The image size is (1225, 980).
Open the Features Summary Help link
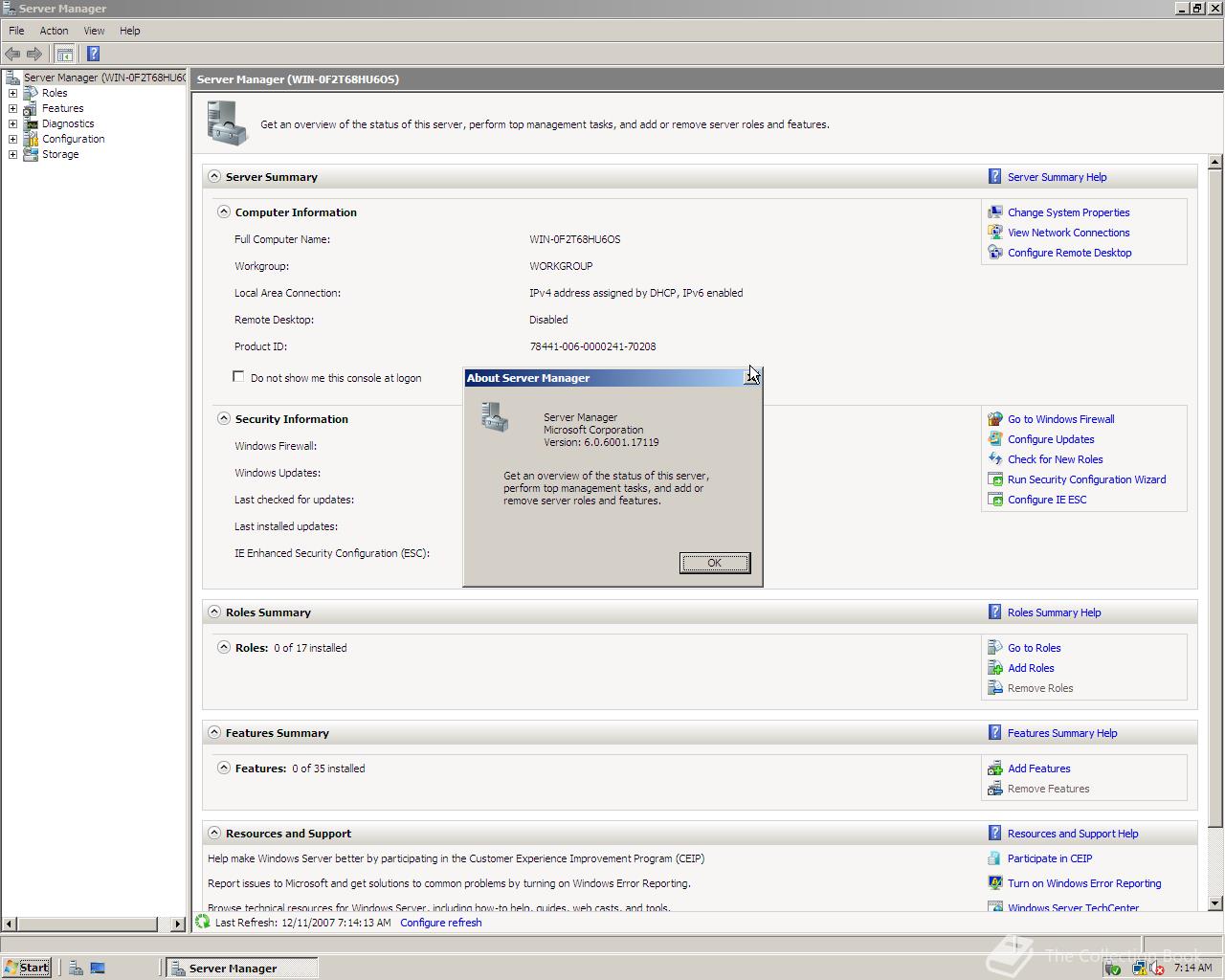point(1062,733)
